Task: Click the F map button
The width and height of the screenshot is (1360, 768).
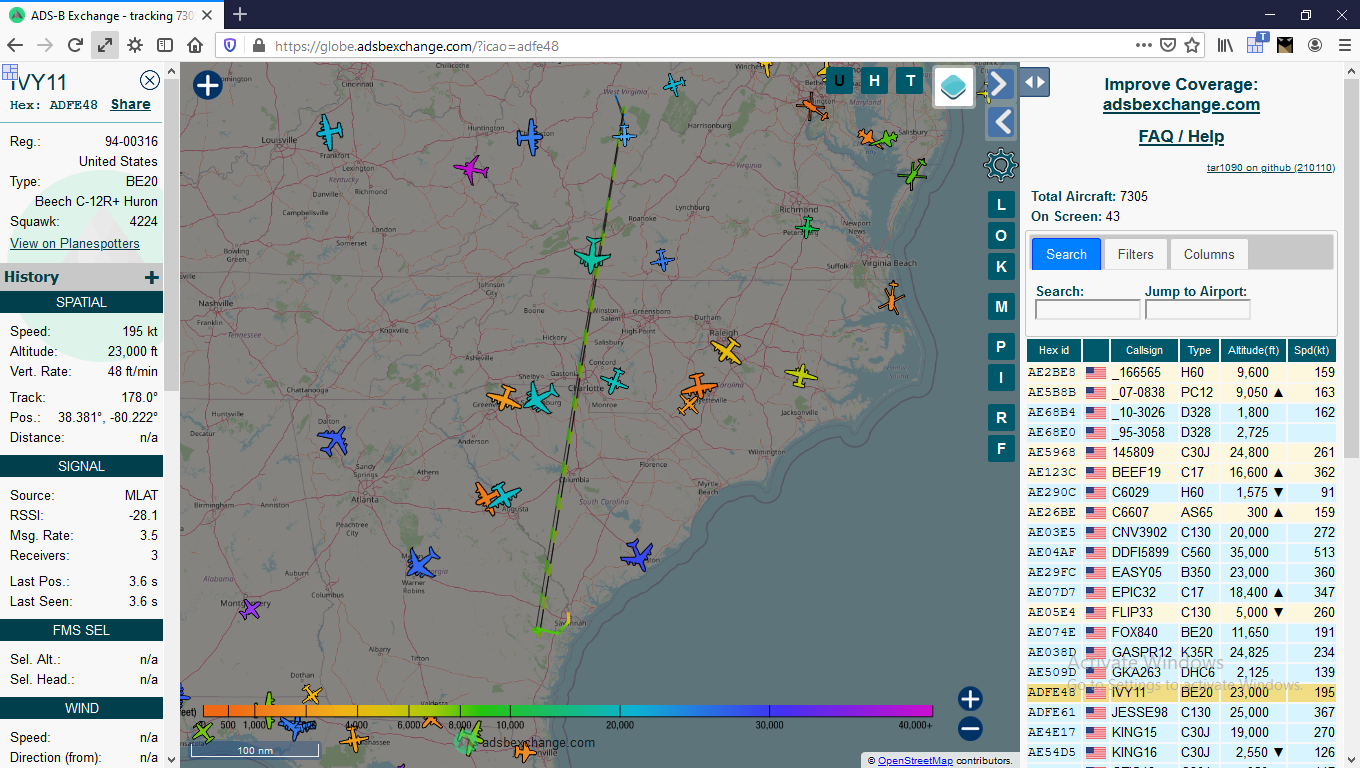Action: (x=1001, y=448)
